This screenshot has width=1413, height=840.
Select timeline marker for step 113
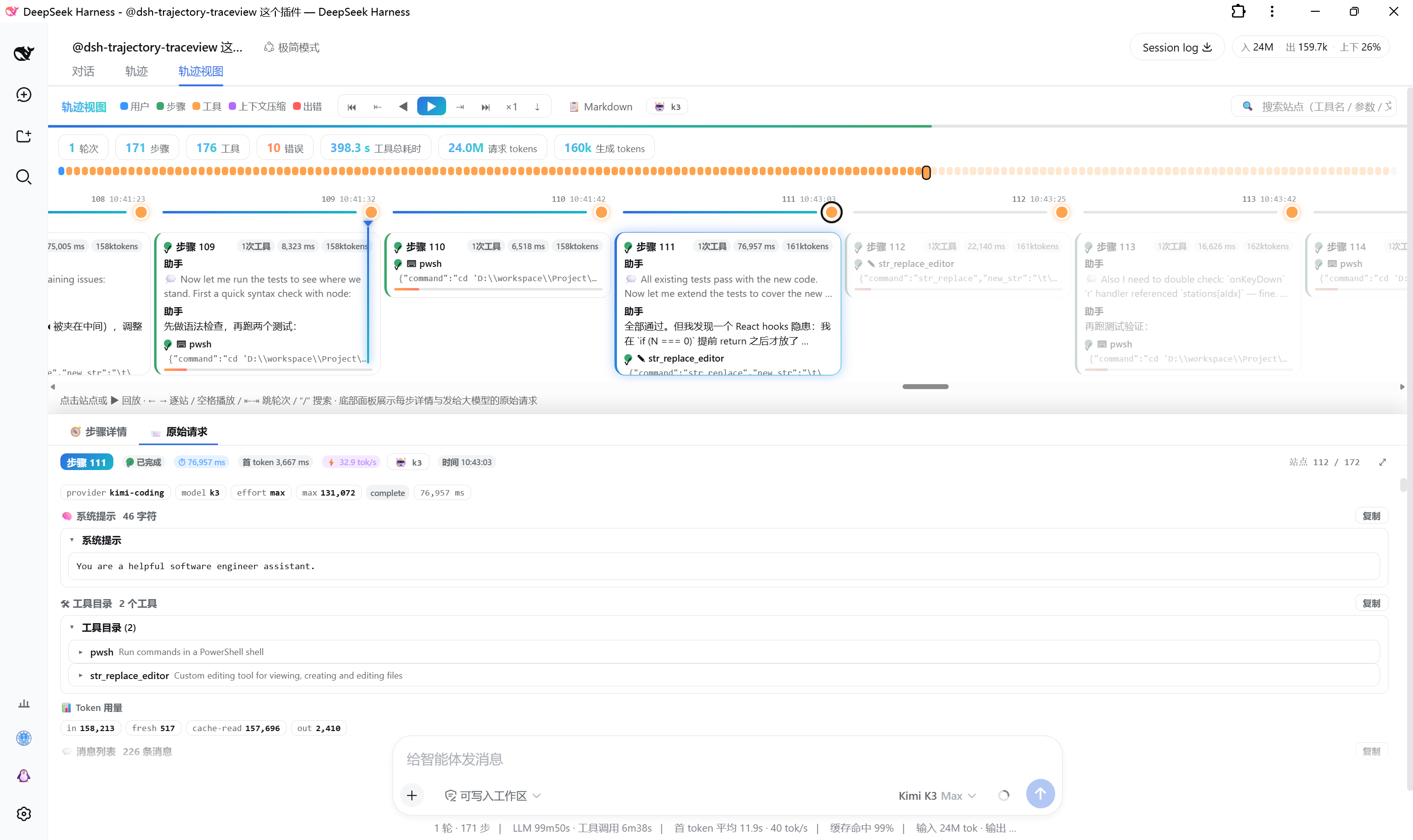pyautogui.click(x=1292, y=212)
